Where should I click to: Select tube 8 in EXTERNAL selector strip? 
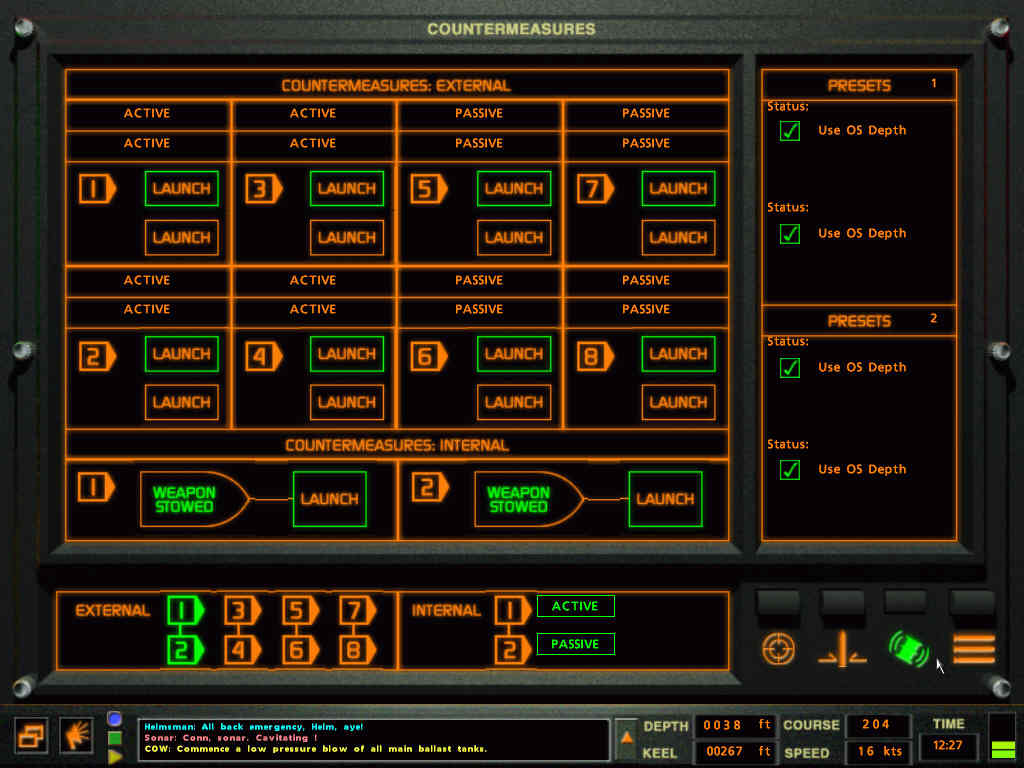[x=357, y=650]
